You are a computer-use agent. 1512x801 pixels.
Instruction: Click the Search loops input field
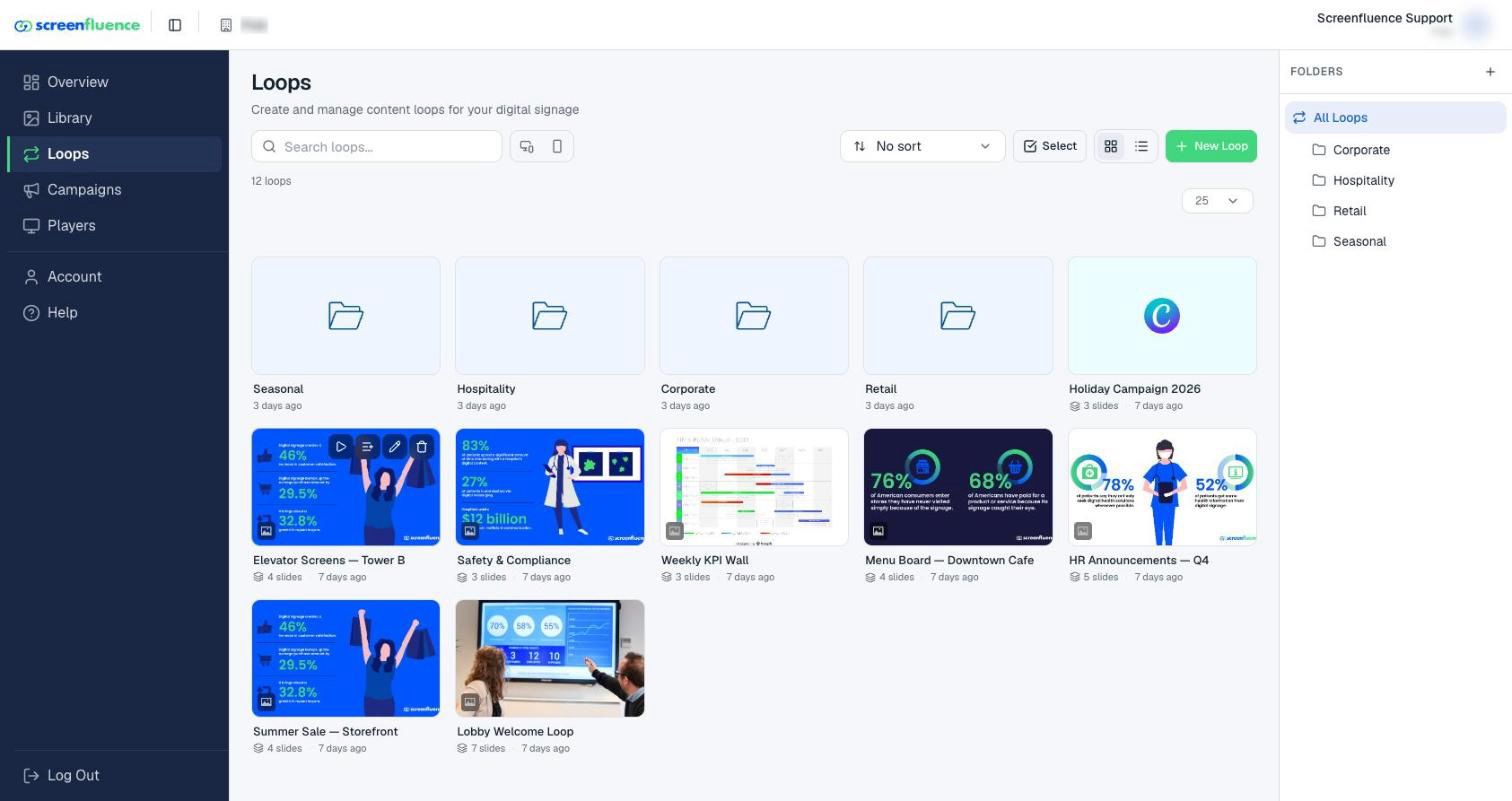tap(377, 147)
